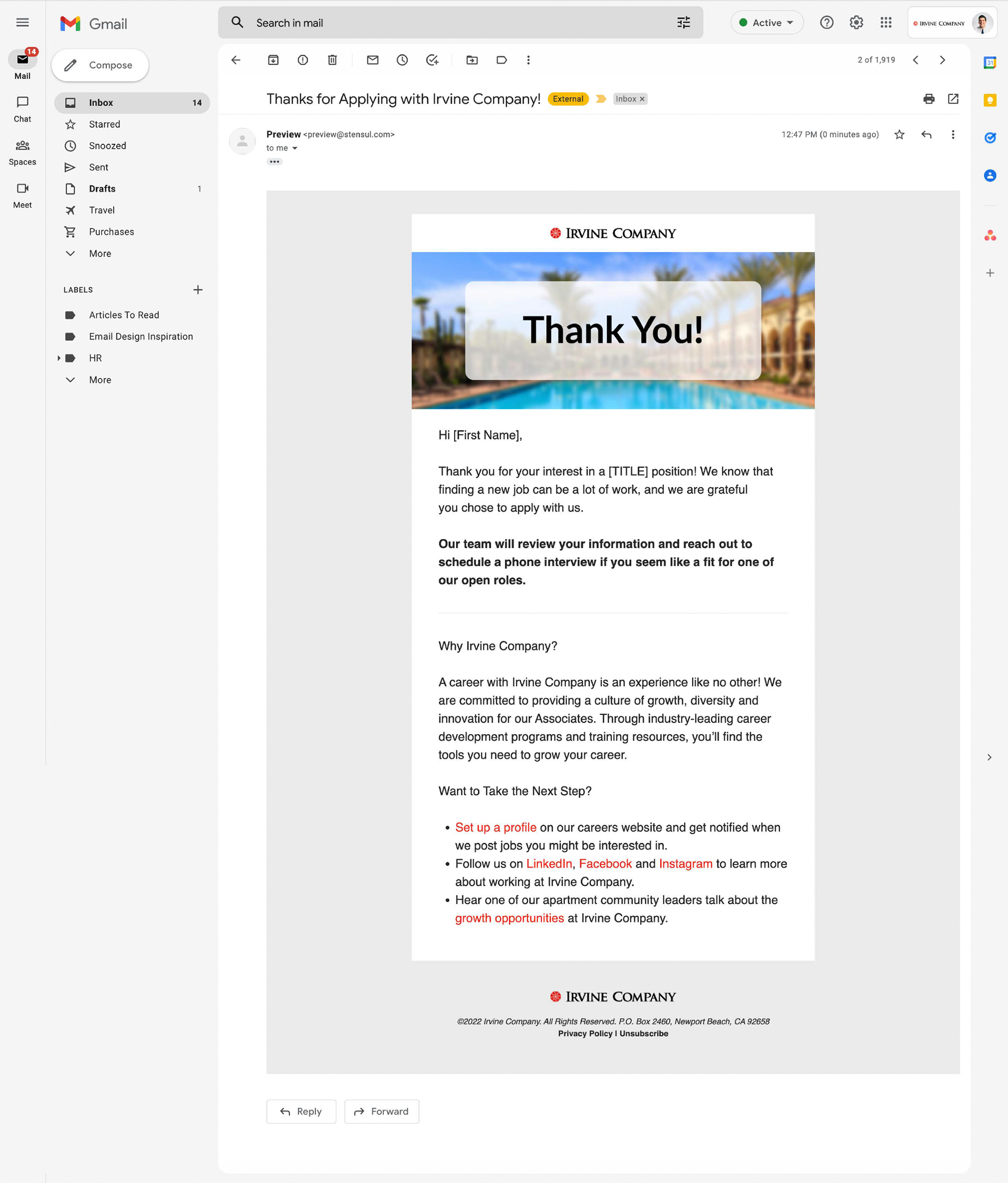The width and height of the screenshot is (1008, 1183).
Task: Toggle the importance marker on subject
Action: point(601,99)
